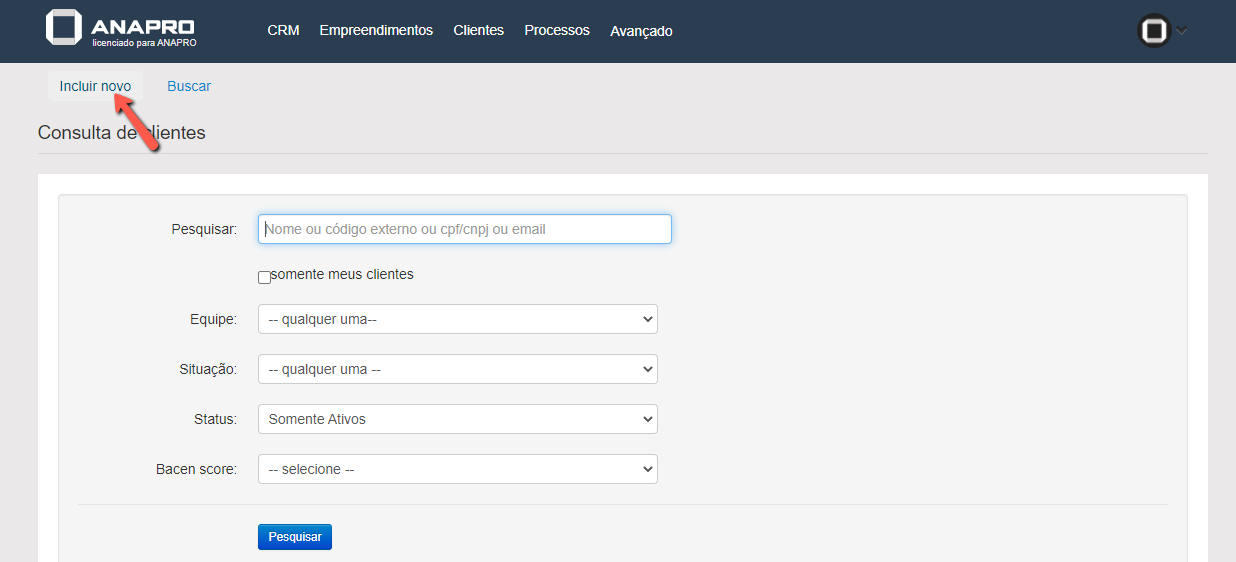
Task: Focus the Nome ou código externo search field
Action: point(464,229)
